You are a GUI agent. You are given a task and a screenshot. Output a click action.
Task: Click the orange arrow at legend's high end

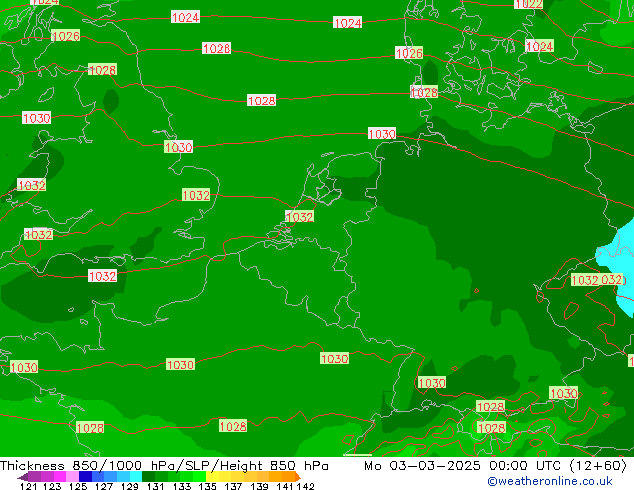(298, 477)
